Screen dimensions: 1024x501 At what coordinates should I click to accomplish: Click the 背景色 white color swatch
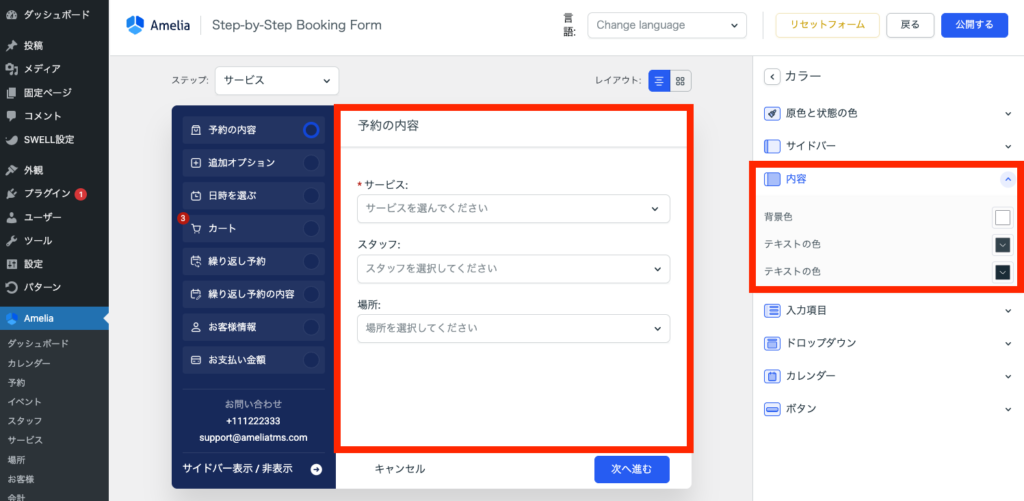point(1002,217)
